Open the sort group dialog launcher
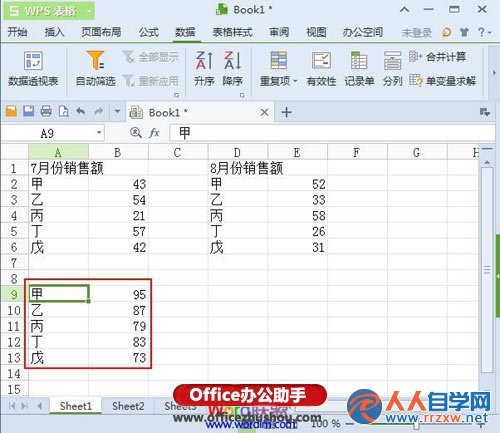The image size is (500, 433). click(x=242, y=95)
